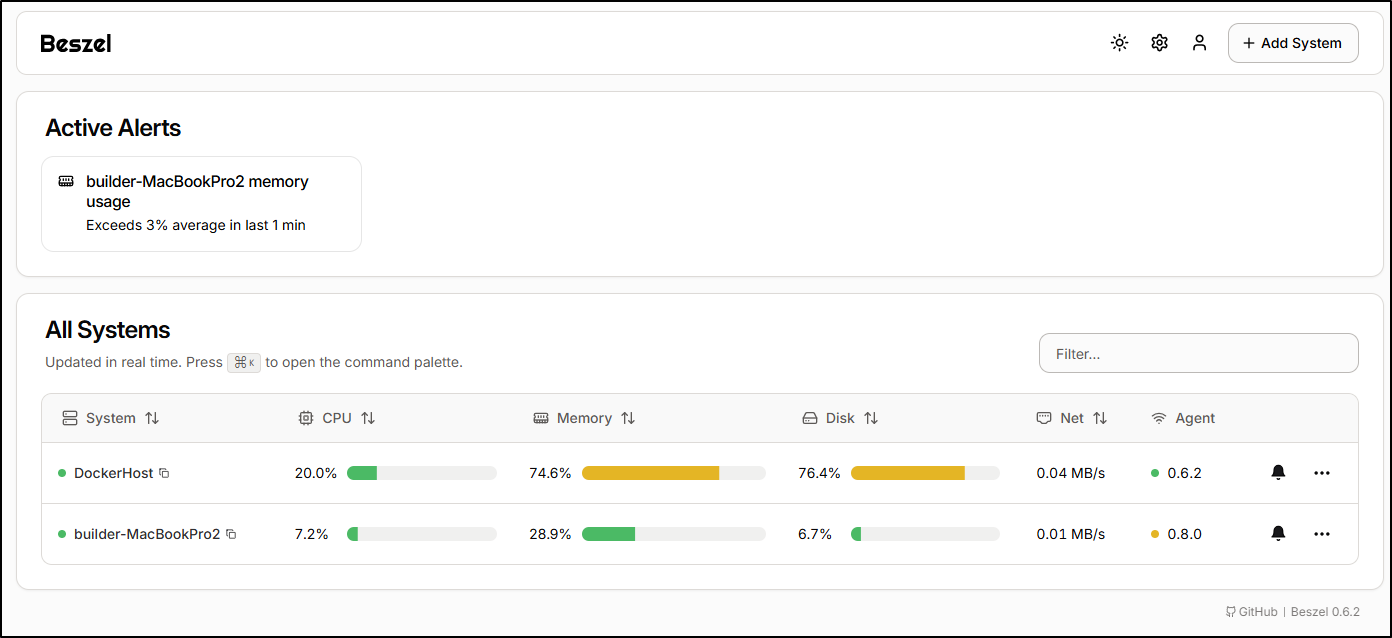Open the builder-MacBookPro2 system row
Image resolution: width=1392 pixels, height=638 pixels.
700,534
